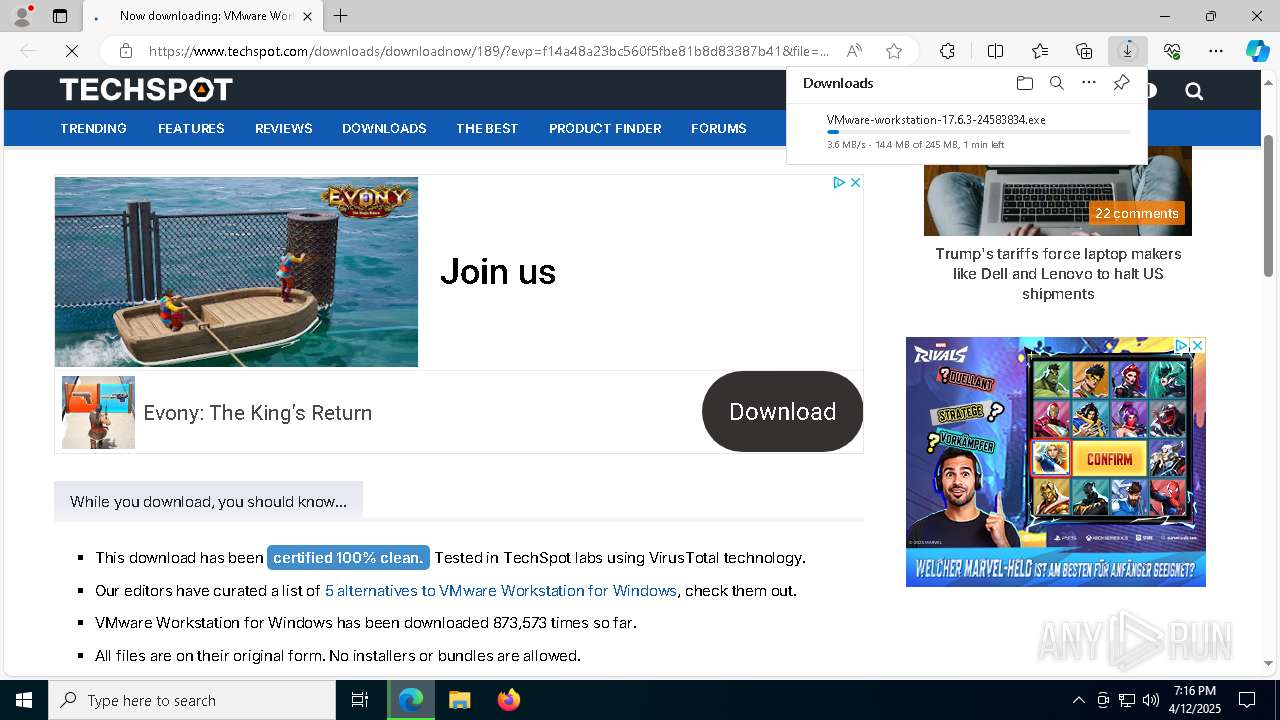Image resolution: width=1280 pixels, height=720 pixels.
Task: Click the address bar URL
Action: [489, 51]
